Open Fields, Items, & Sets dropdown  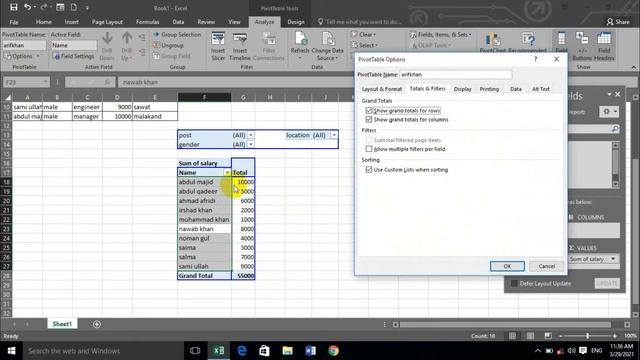441,35
